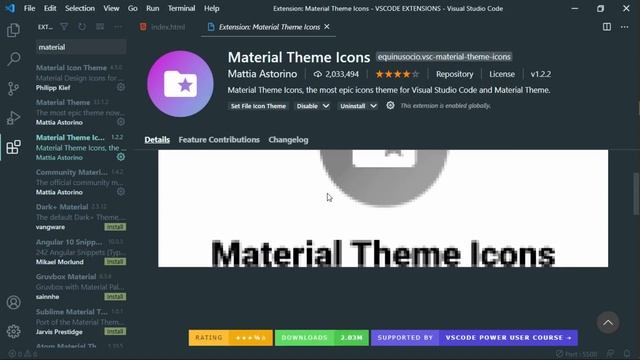Click the Port 5500 status bar item
640x360 pixels.
click(576, 354)
